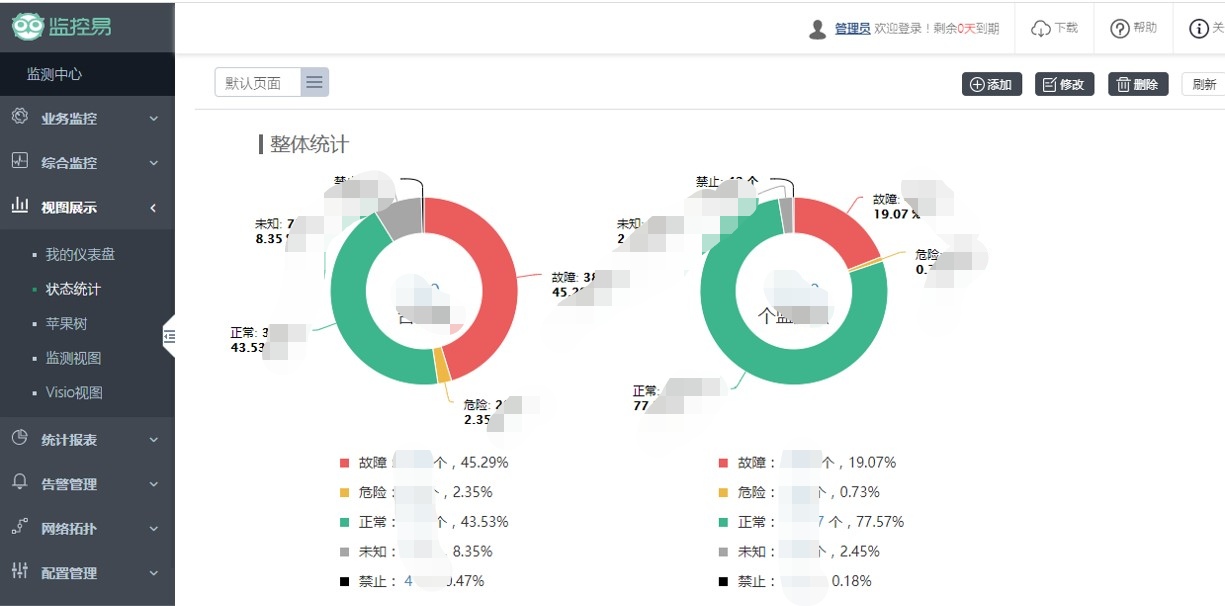The width and height of the screenshot is (1225, 606).
Task: Click the 默认页面 input field
Action: coord(257,83)
